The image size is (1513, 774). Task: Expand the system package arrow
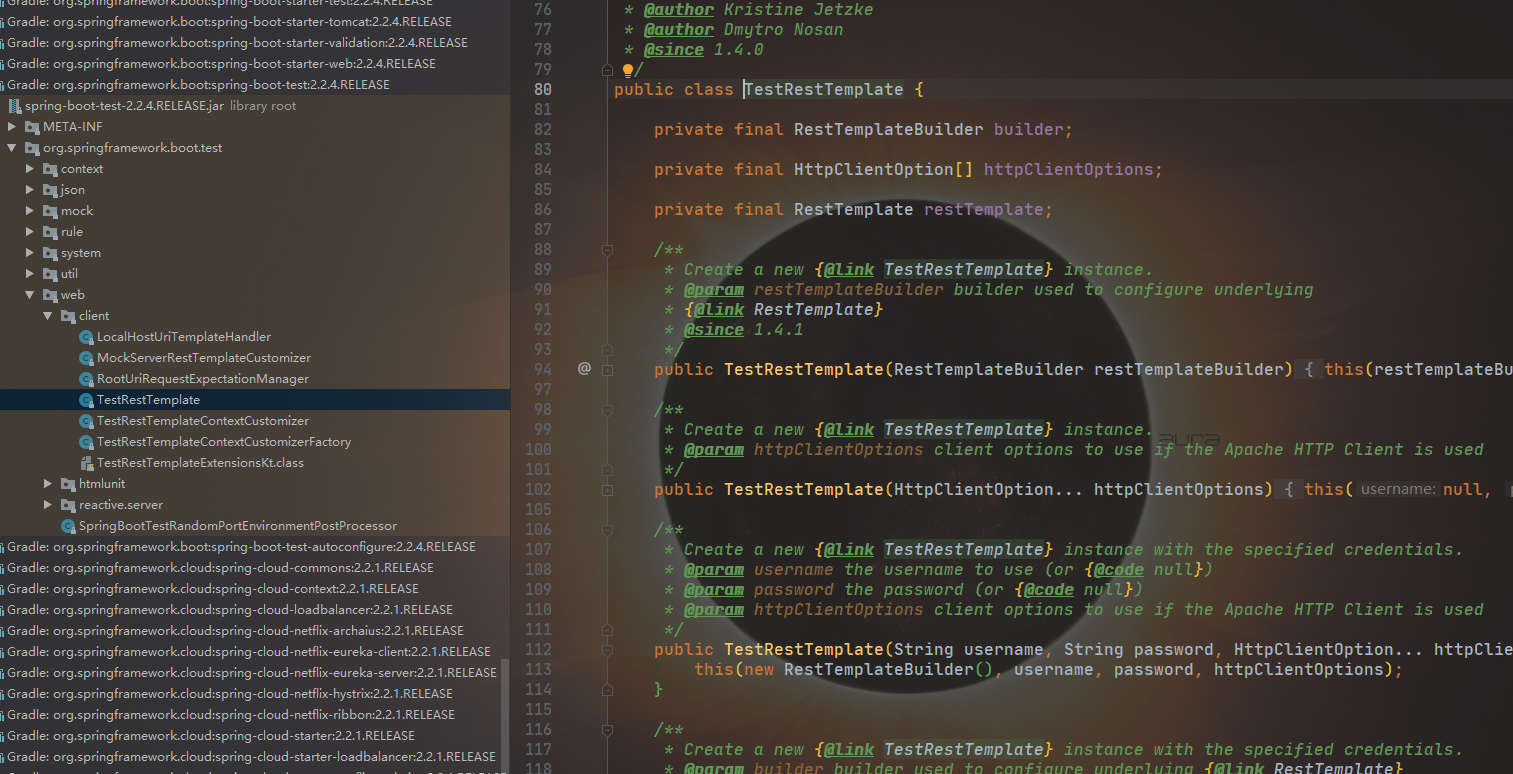coord(30,253)
